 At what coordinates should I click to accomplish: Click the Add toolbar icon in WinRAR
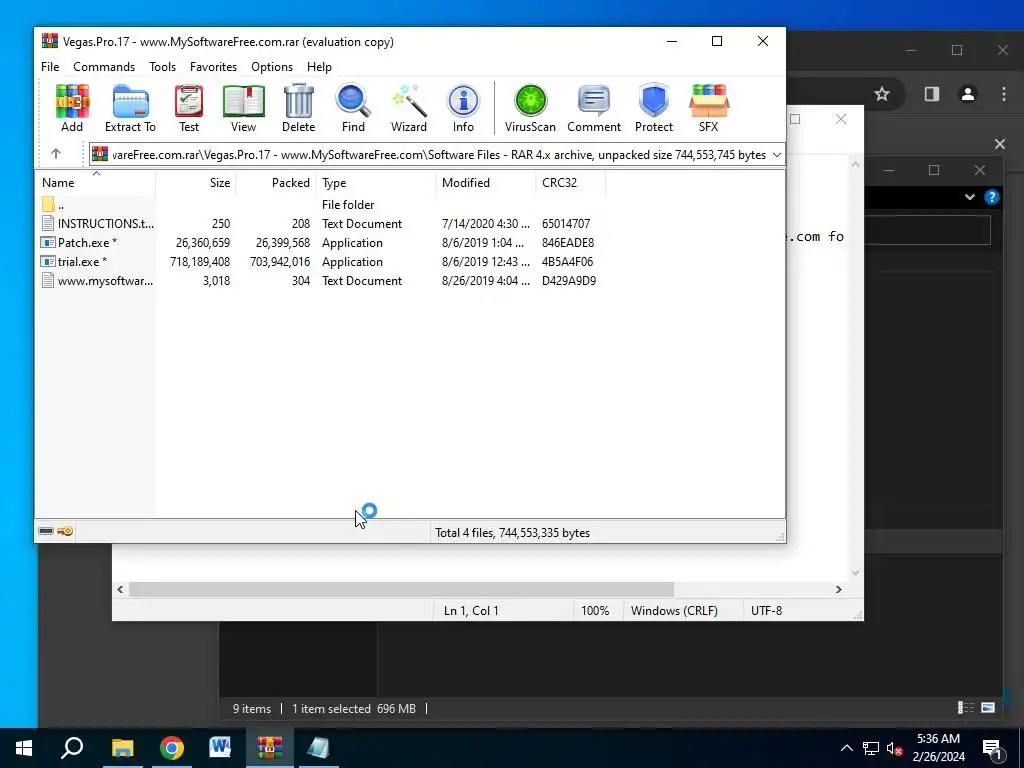tap(72, 108)
